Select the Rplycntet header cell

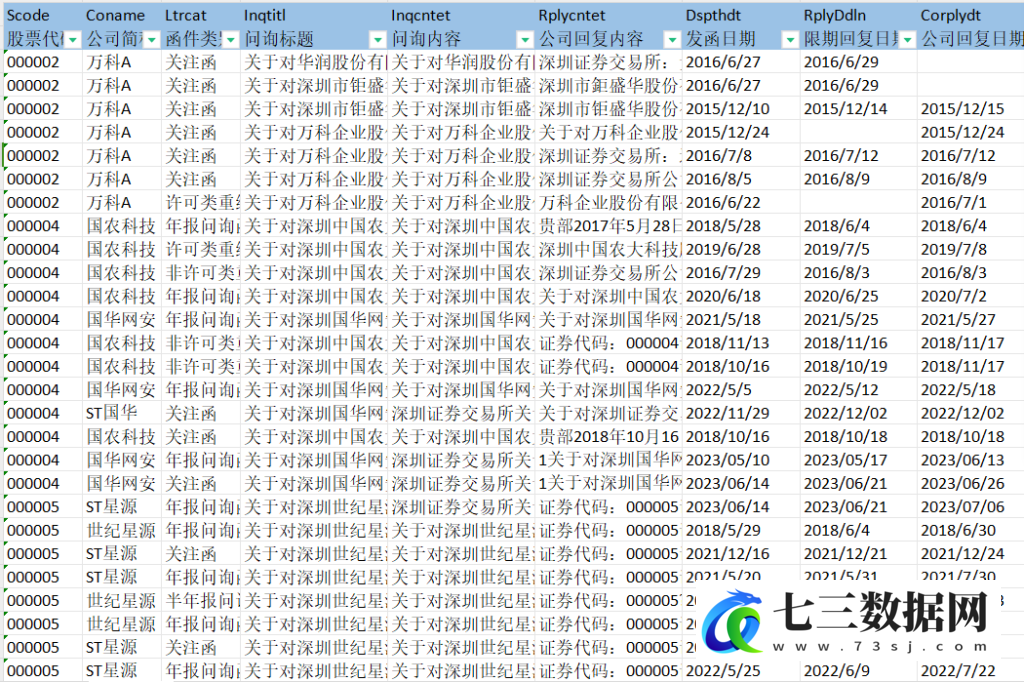[609, 15]
